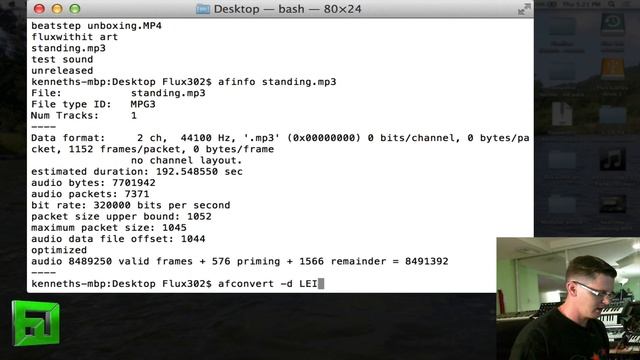This screenshot has width=640, height=360.
Task: Click the 'test sound' listing line
Action: [62, 59]
